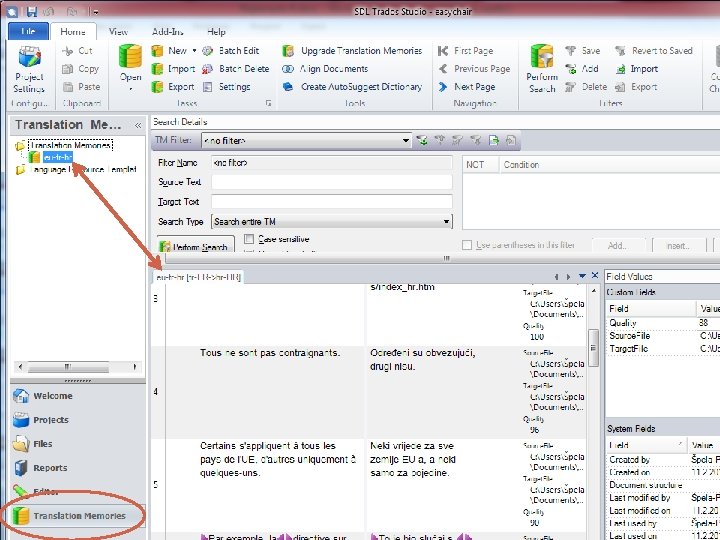Toggle Use parentheses in this filter
The width and height of the screenshot is (720, 540).
coord(467,245)
